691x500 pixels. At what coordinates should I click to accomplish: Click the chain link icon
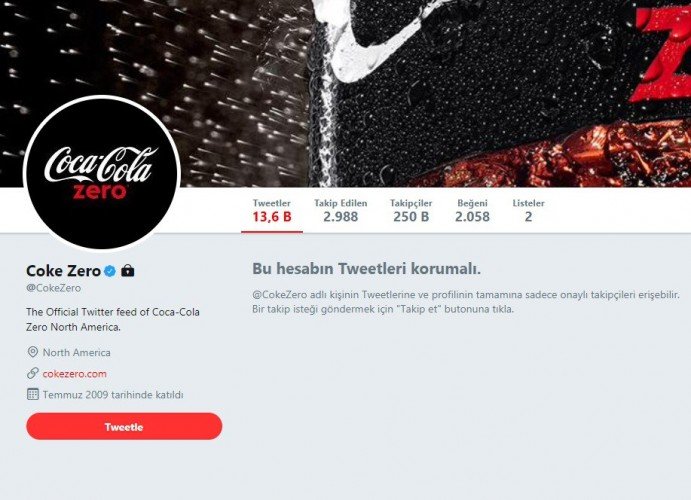pyautogui.click(x=33, y=373)
